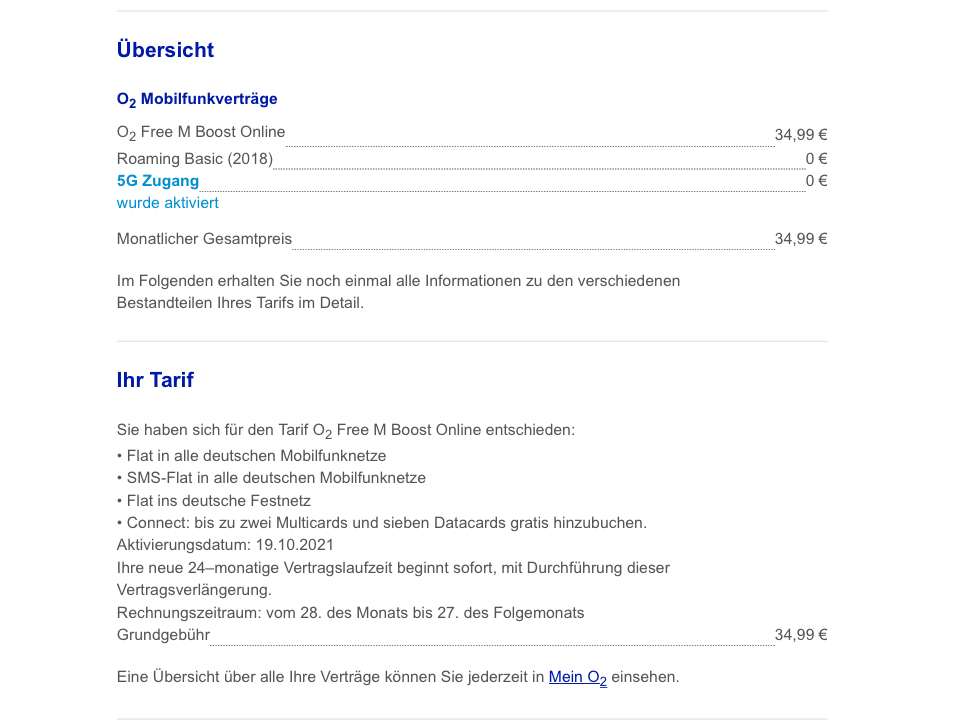Select the paragraph starting Im Folgenden erhalten Sie
Image resolution: width=960 pixels, height=722 pixels.
[399, 292]
